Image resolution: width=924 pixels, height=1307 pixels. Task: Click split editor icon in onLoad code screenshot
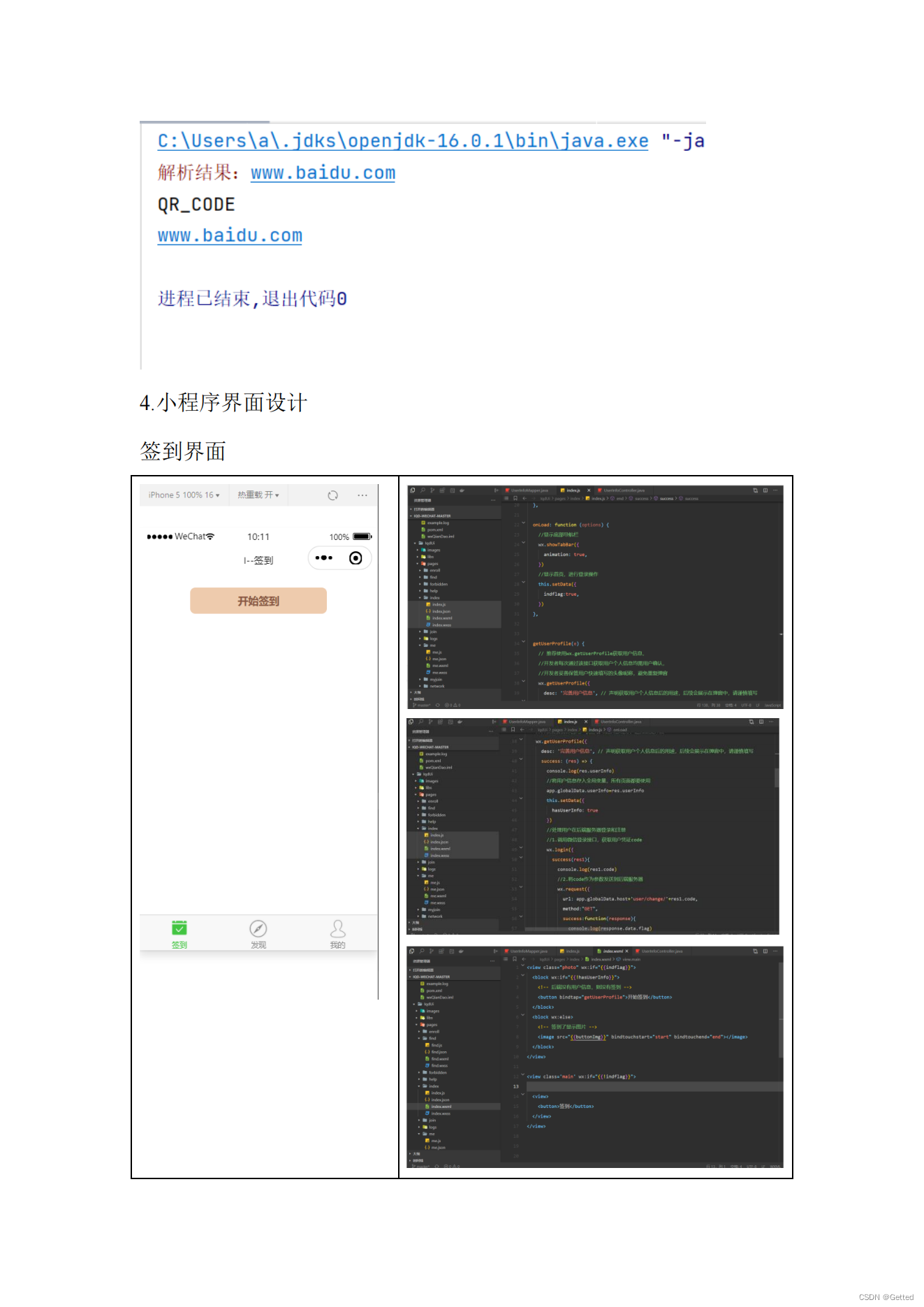pyautogui.click(x=765, y=490)
